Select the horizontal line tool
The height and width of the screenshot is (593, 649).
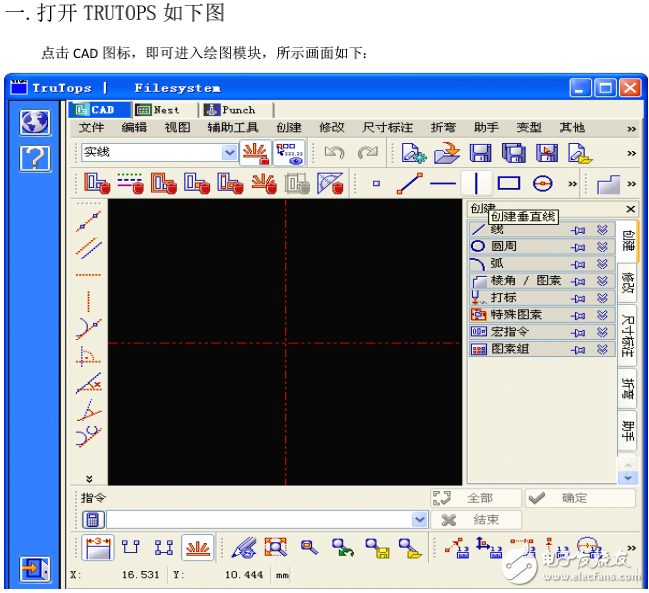[443, 183]
